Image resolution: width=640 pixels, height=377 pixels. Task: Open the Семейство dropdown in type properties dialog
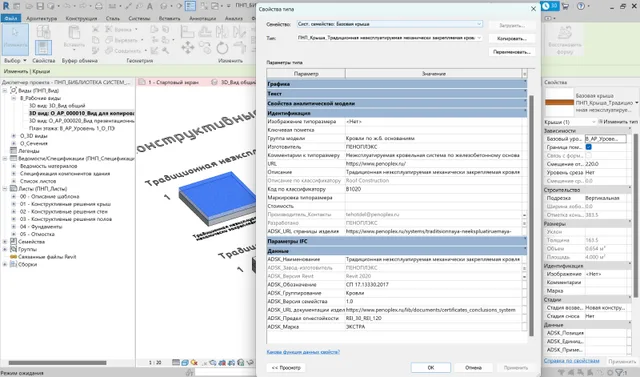click(479, 24)
